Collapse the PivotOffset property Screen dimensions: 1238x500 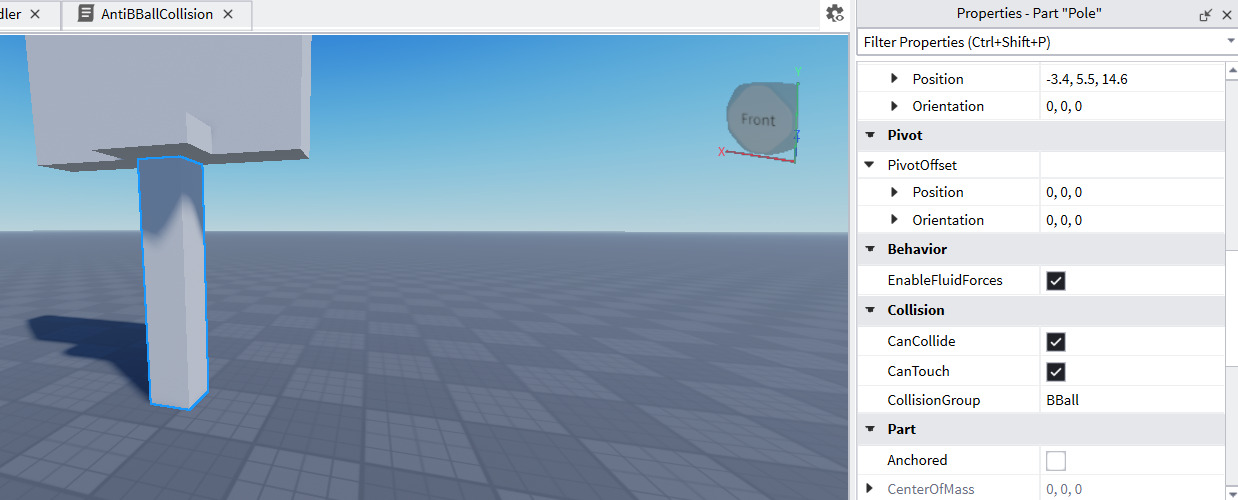pyautogui.click(x=871, y=165)
